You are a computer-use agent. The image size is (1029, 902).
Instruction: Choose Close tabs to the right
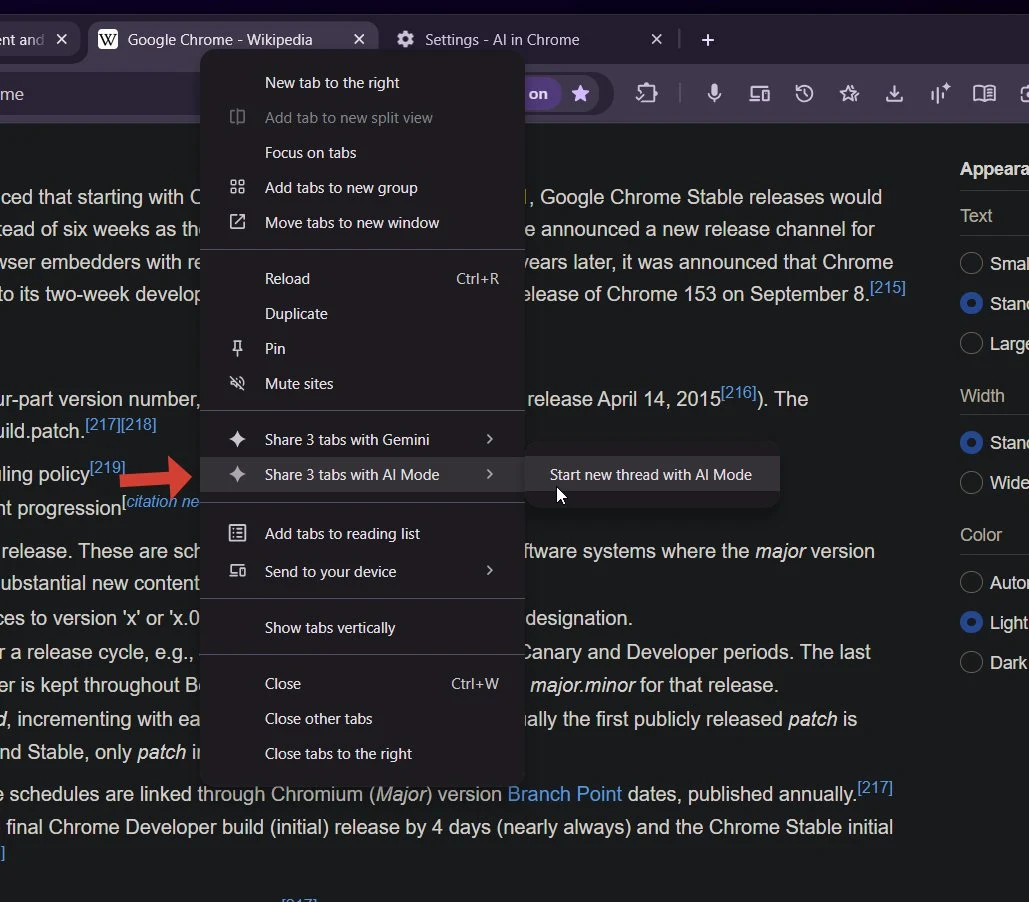pyautogui.click(x=362, y=753)
